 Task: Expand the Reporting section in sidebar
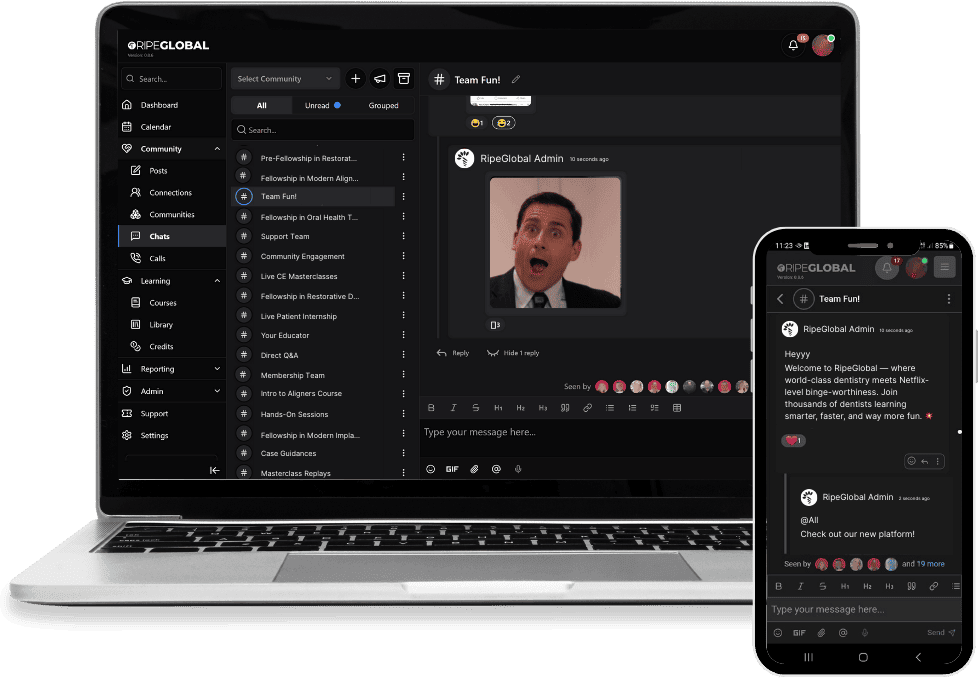point(170,369)
